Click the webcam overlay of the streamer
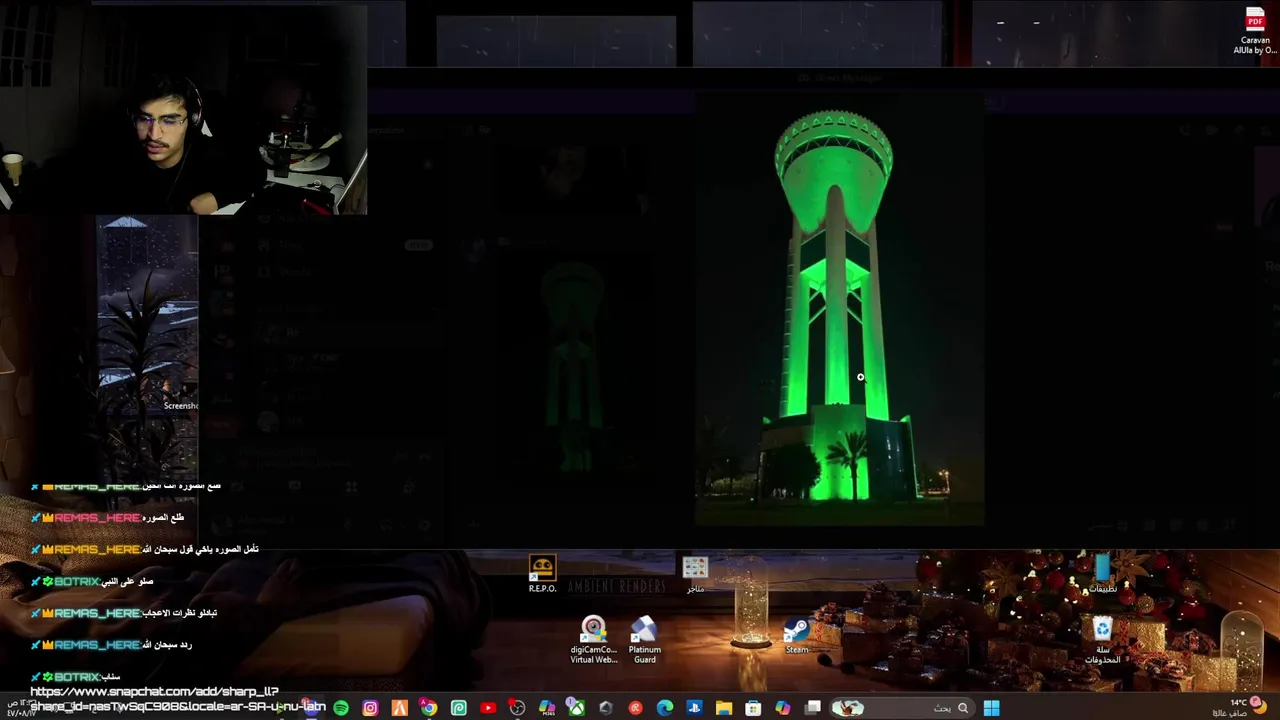 (184, 108)
